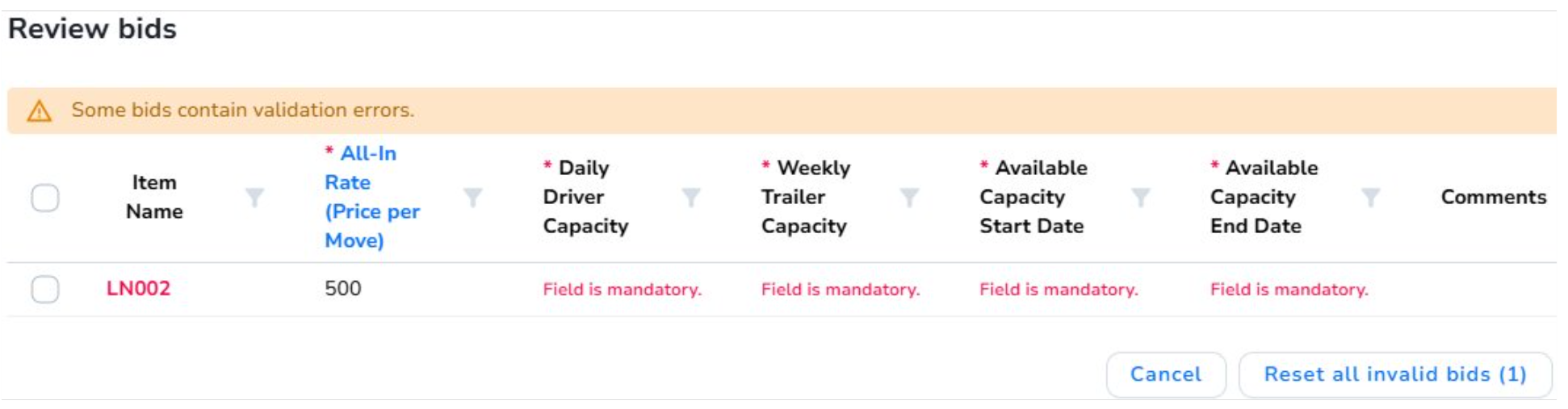
Task: Click the Item Name column header
Action: pos(154,197)
